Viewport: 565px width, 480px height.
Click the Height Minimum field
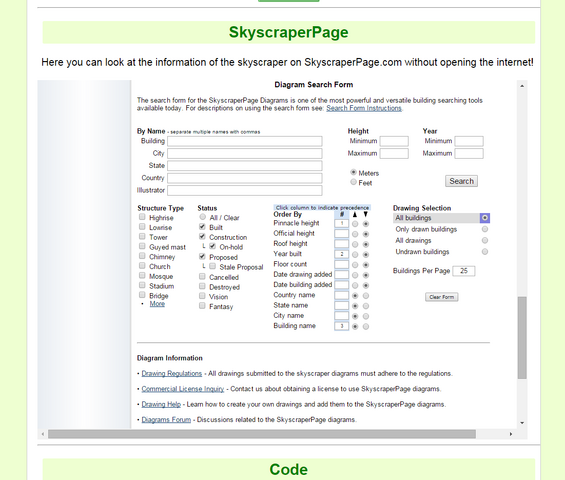click(394, 141)
